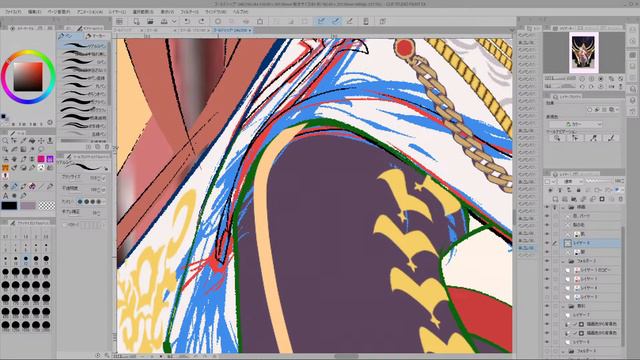Open the ファイル menu
The height and width of the screenshot is (360, 640).
(x=13, y=12)
